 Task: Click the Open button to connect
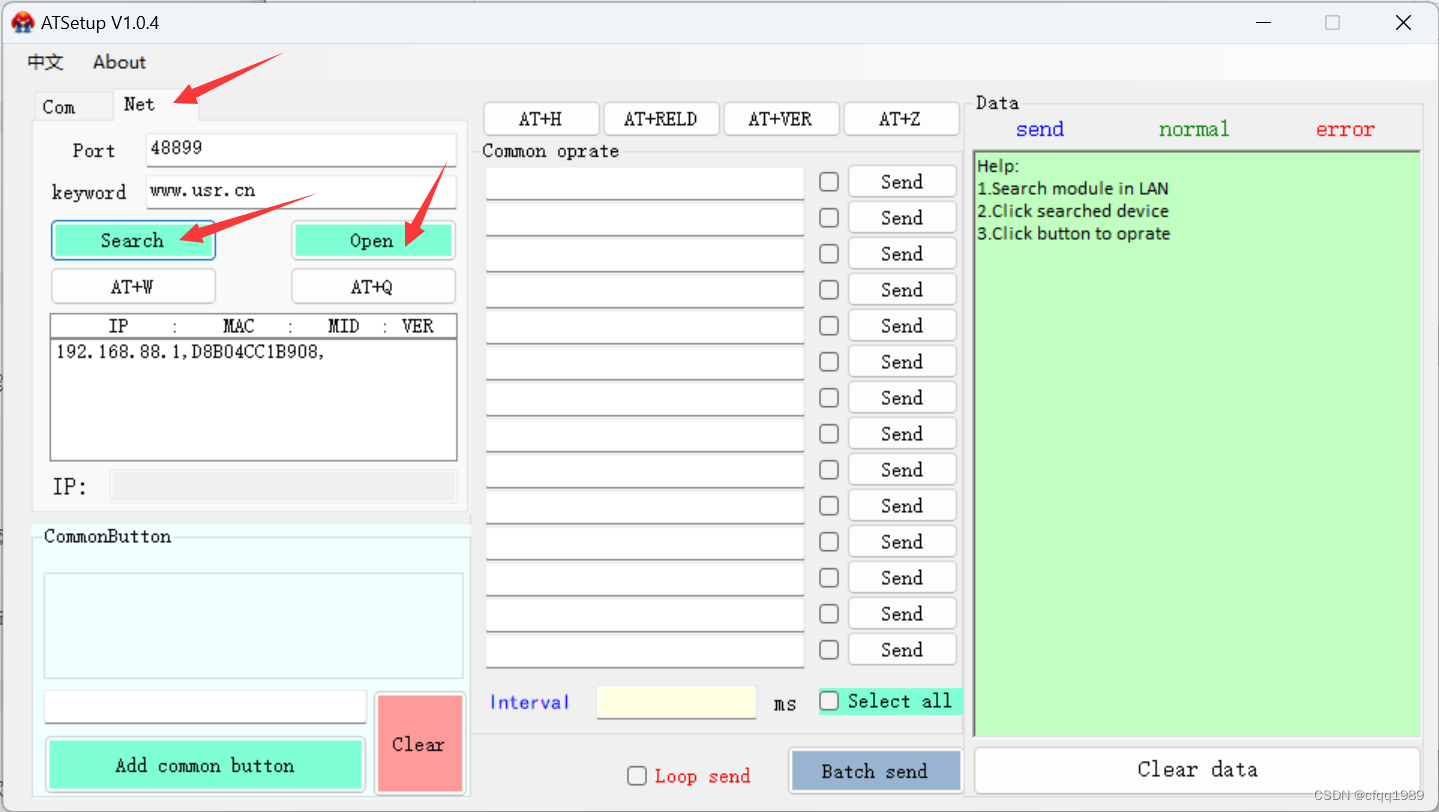[x=373, y=240]
